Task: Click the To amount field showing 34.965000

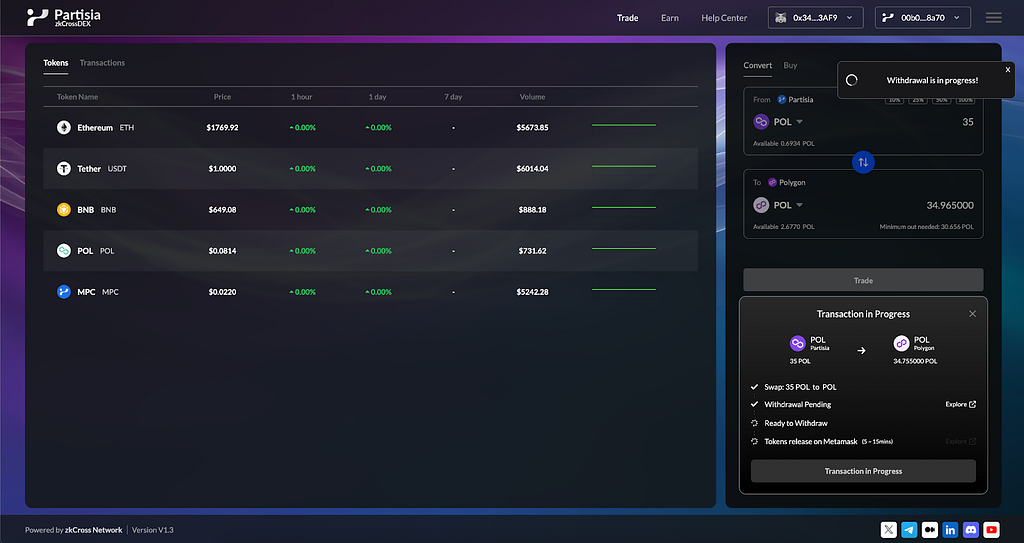Action: pos(950,205)
